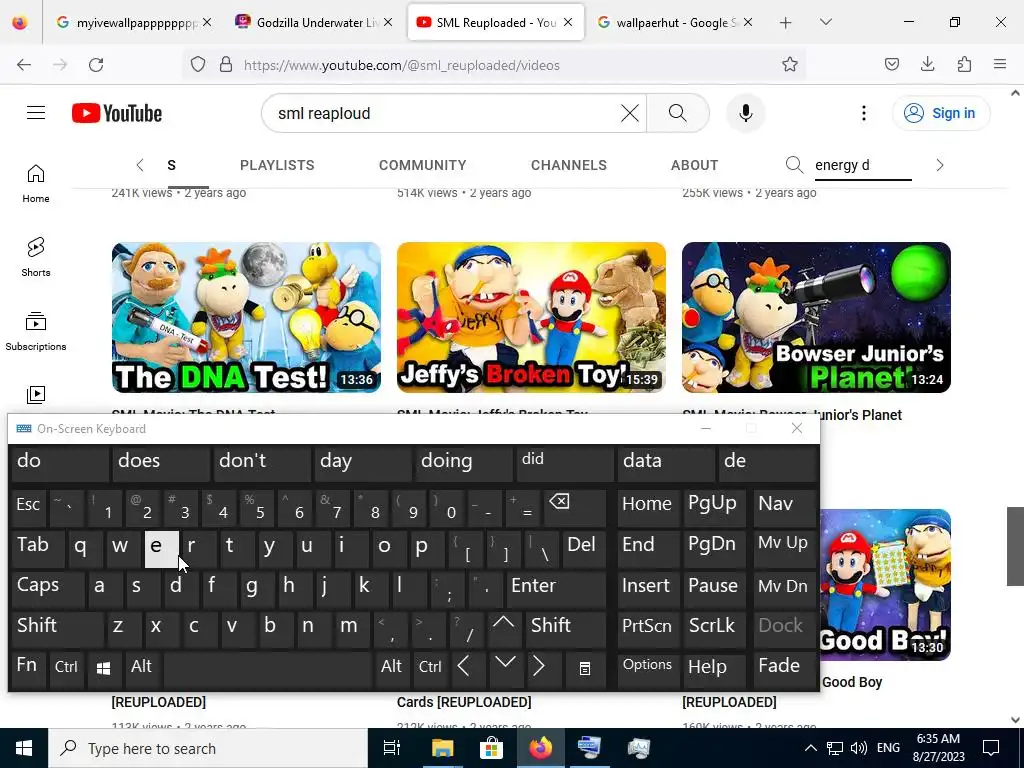Screen dimensions: 1024x768
Task: Open The DNA Test video thumbnail
Action: tap(246, 317)
